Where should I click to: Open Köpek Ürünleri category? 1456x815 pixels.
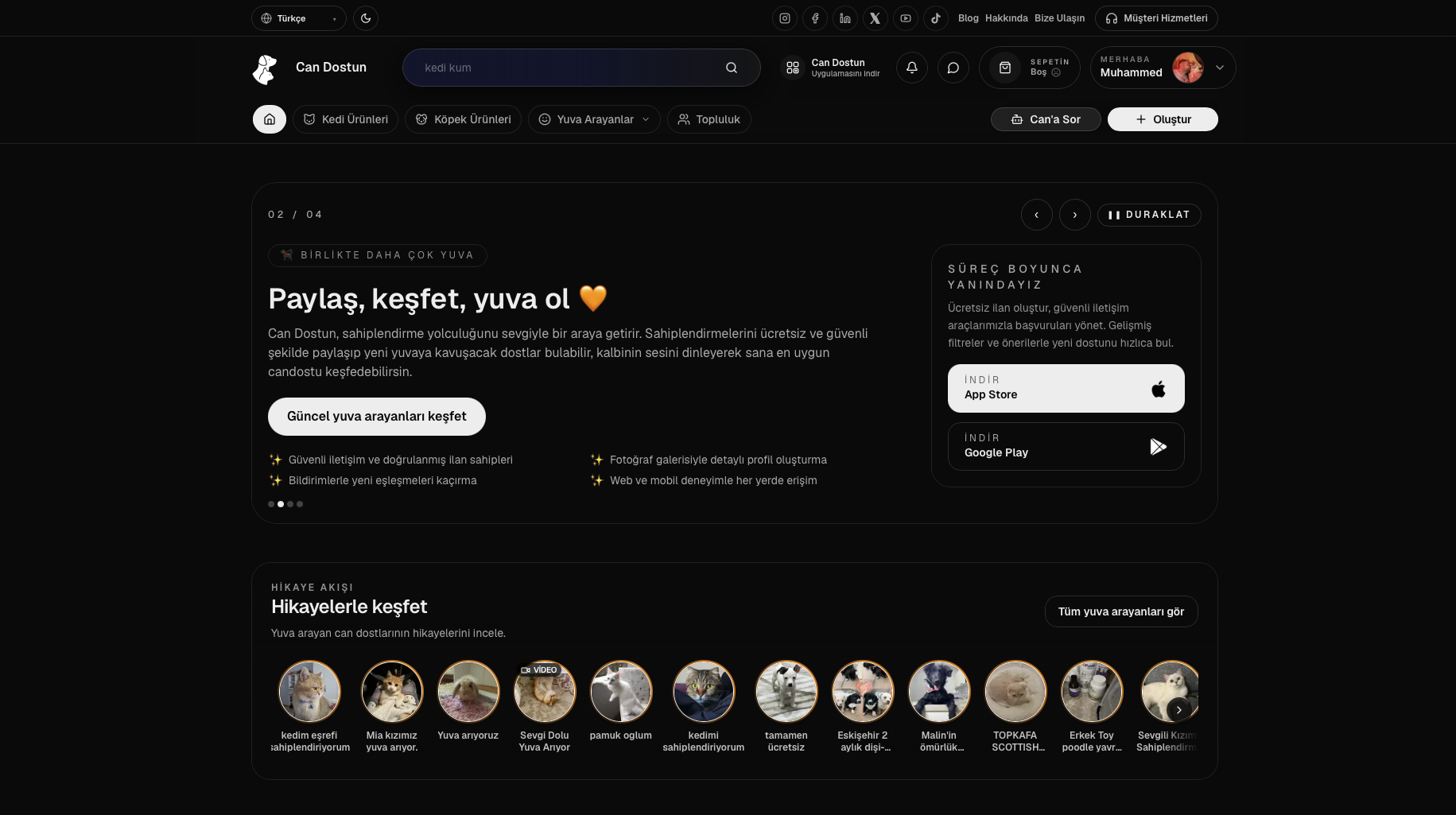click(463, 119)
